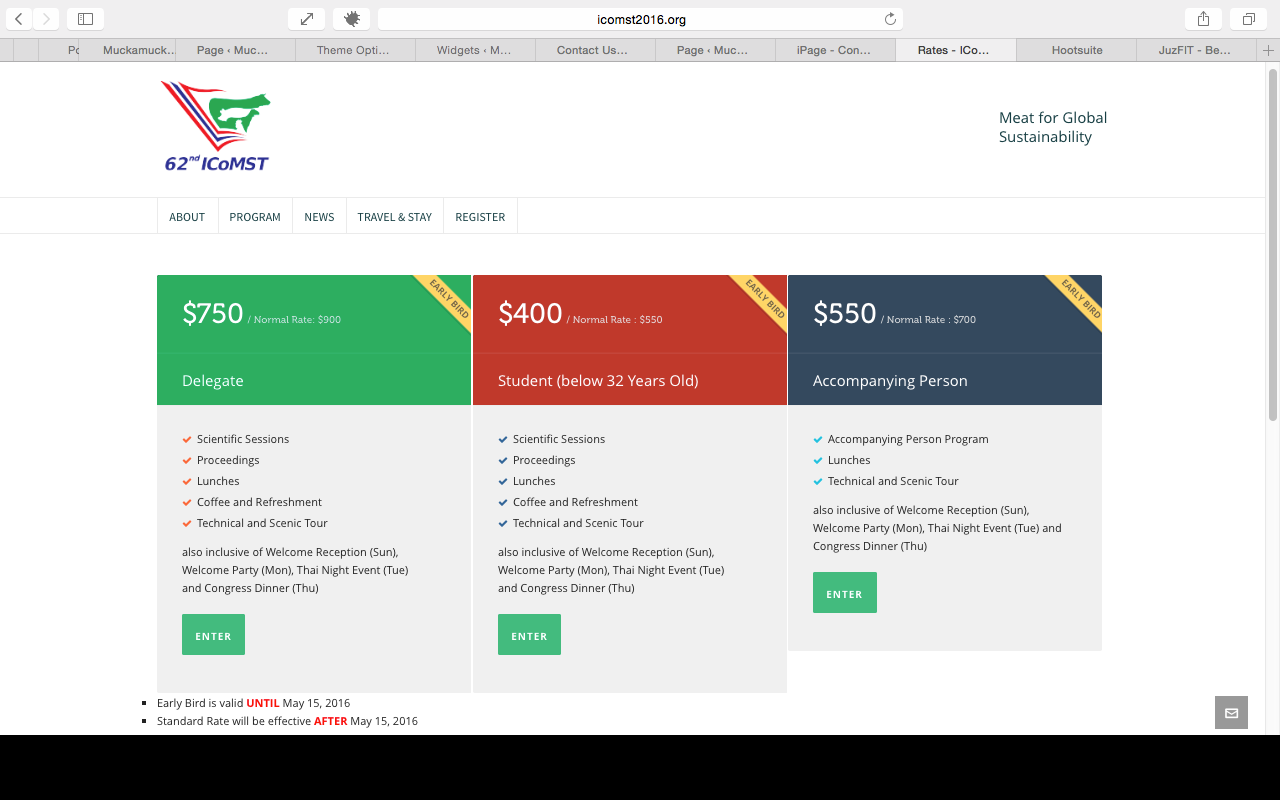
Task: Show the Safari sidebar panel
Action: [85, 19]
